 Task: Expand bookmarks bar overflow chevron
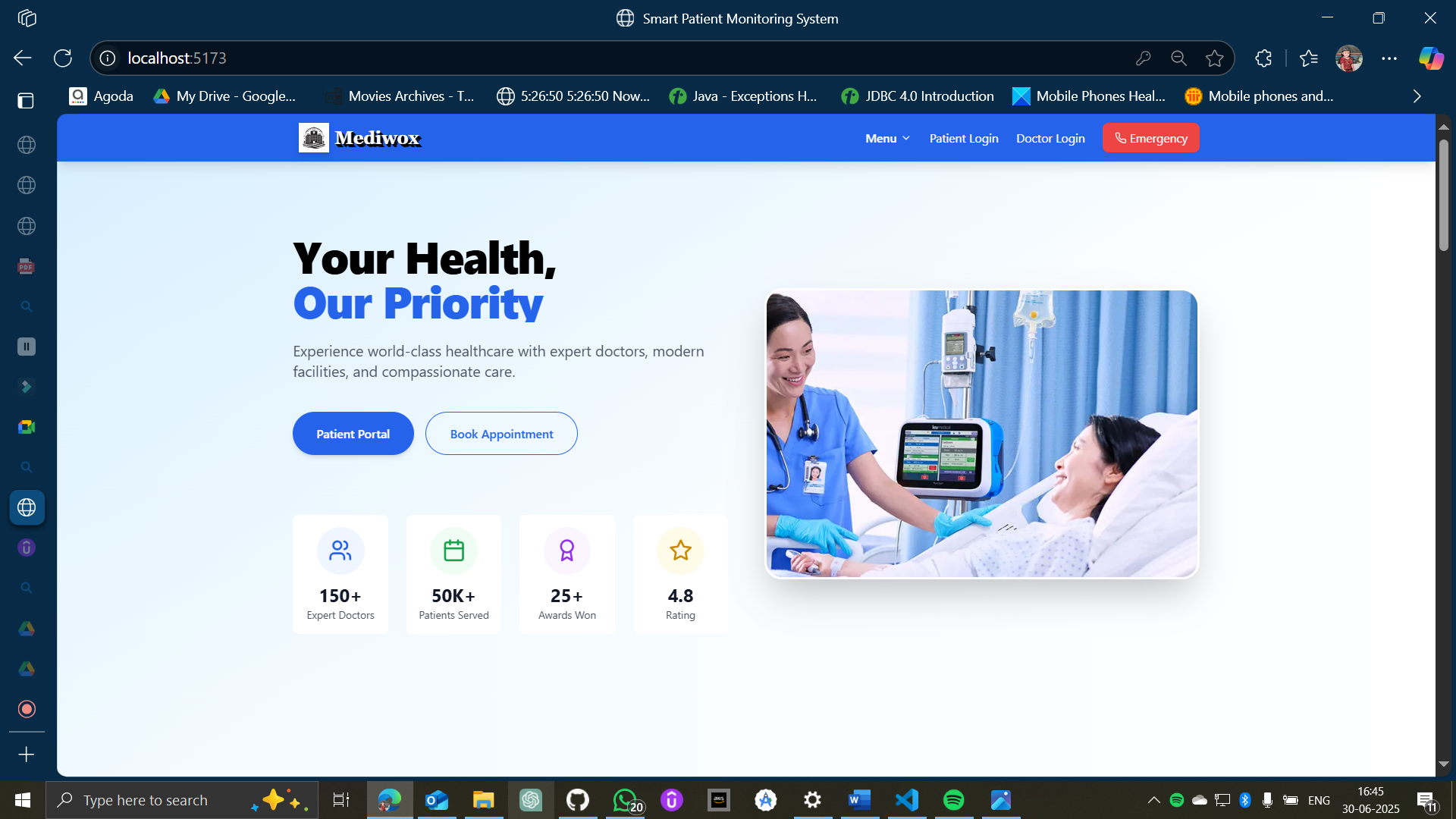coord(1417,96)
